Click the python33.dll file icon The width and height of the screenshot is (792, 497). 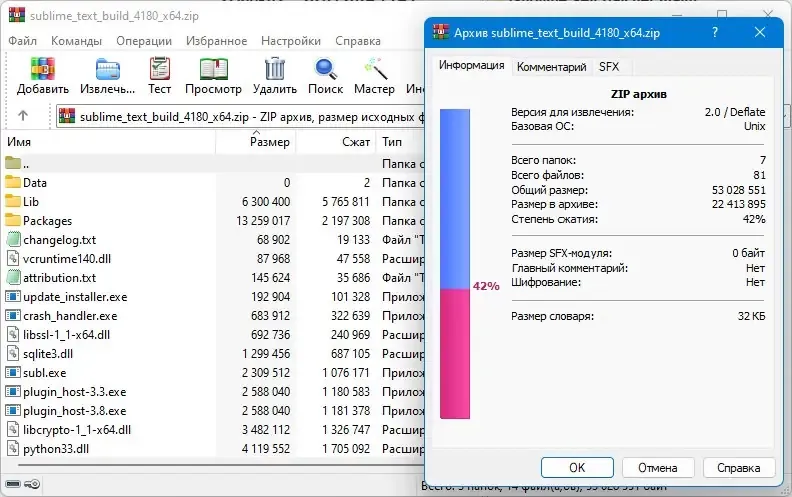[x=13, y=449]
